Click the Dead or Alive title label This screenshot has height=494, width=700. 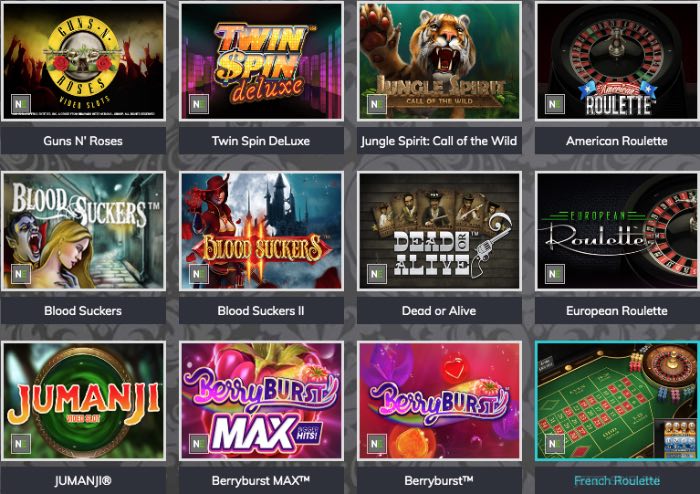(x=439, y=311)
